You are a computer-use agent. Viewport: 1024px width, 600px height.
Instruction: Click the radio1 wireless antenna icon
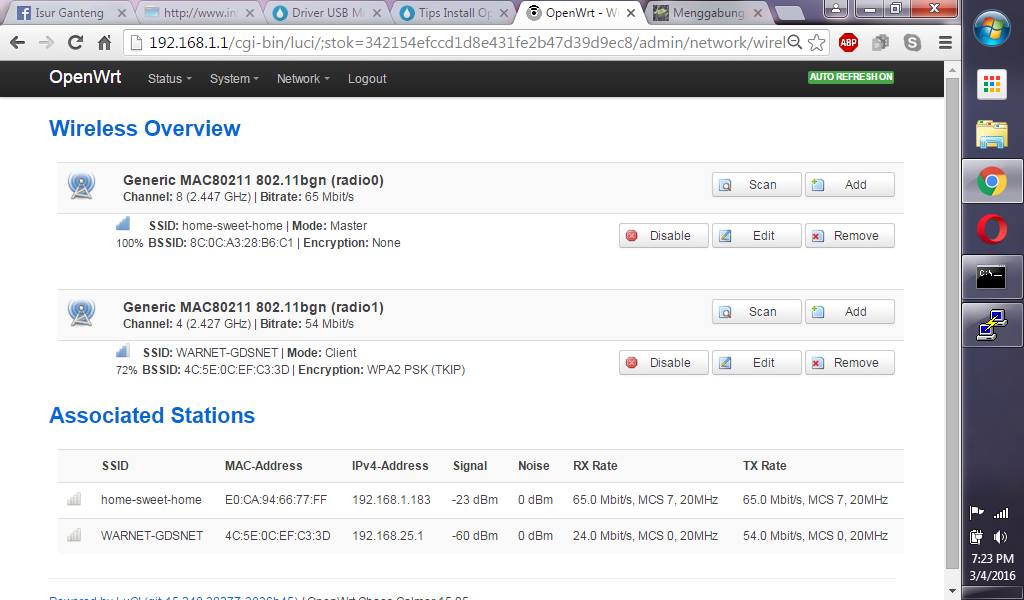click(x=82, y=312)
